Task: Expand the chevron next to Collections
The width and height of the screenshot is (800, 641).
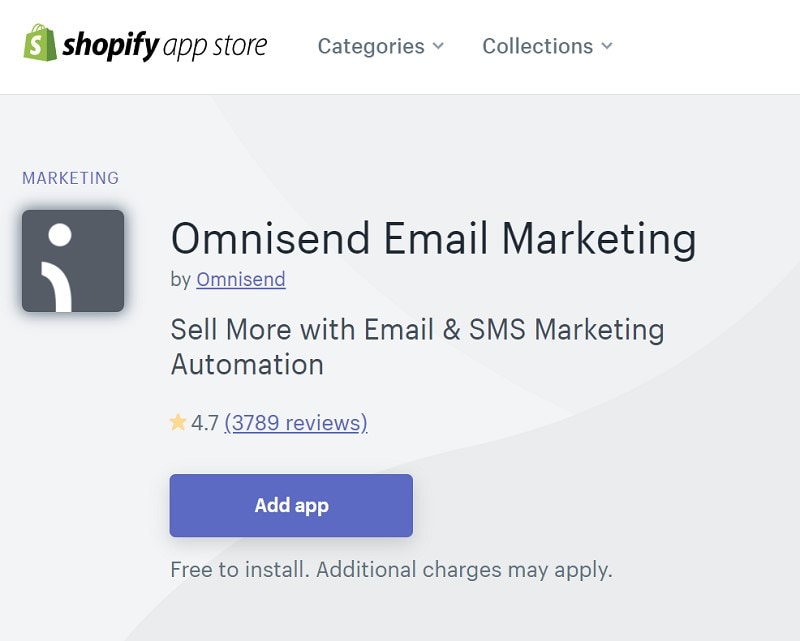Action: [607, 47]
